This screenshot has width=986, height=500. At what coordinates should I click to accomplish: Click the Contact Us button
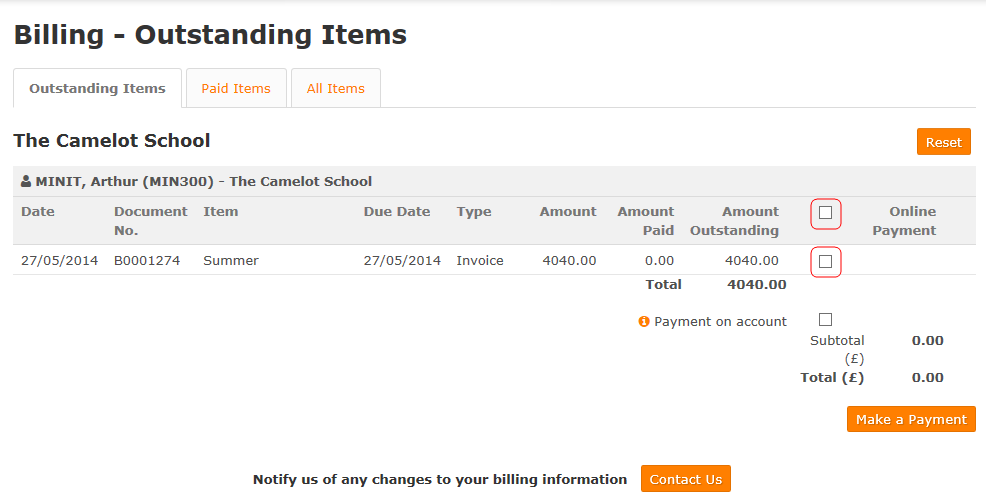click(685, 479)
